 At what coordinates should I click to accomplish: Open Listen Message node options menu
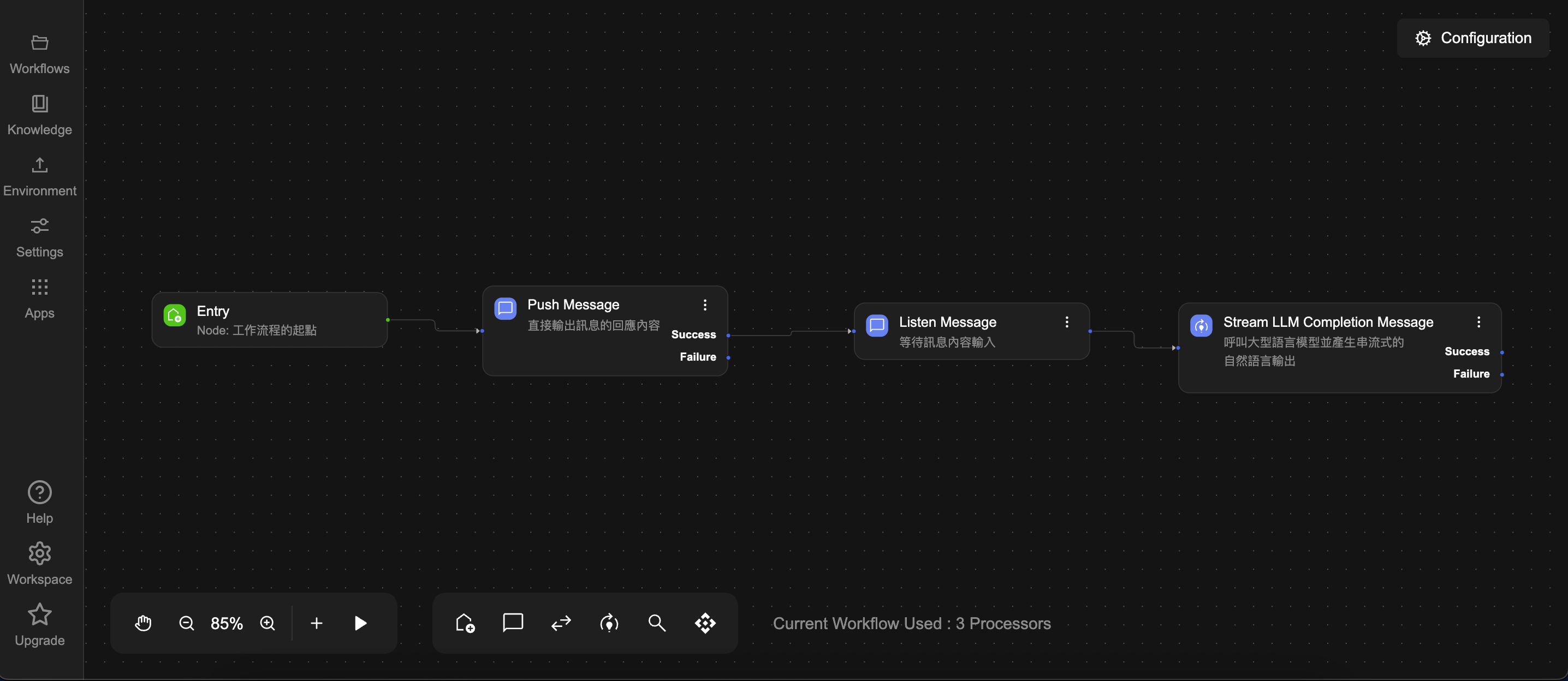pos(1066,322)
